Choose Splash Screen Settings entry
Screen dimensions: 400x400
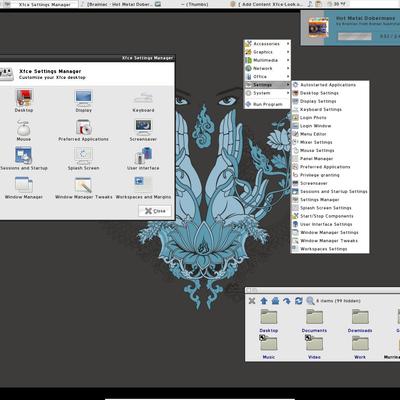330,208
